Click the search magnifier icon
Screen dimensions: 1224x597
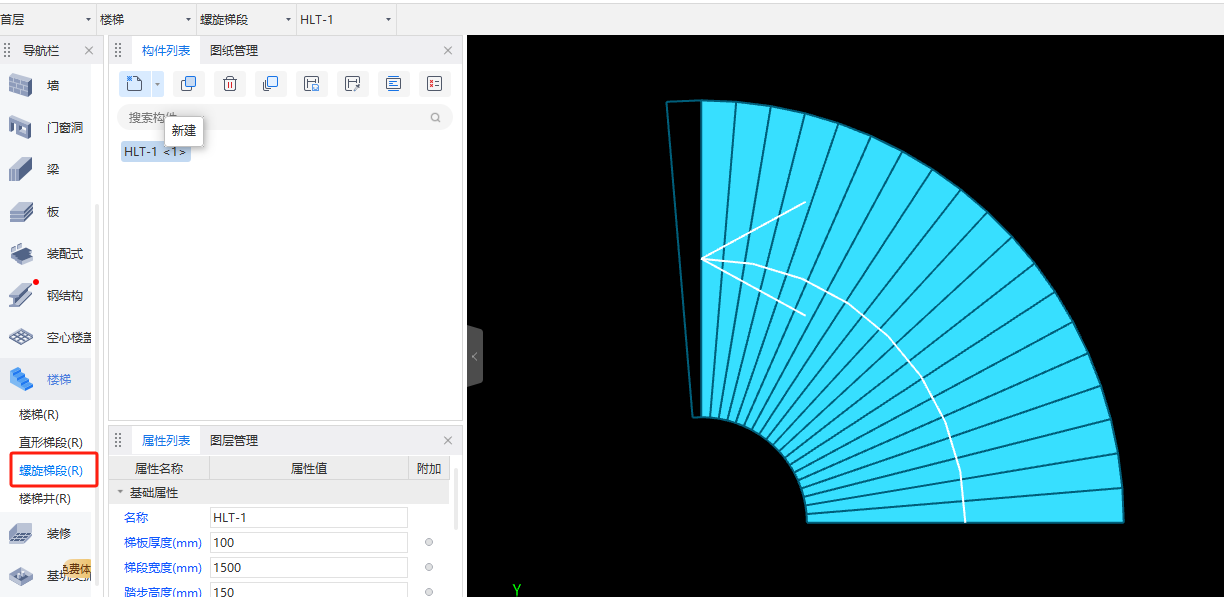[436, 117]
